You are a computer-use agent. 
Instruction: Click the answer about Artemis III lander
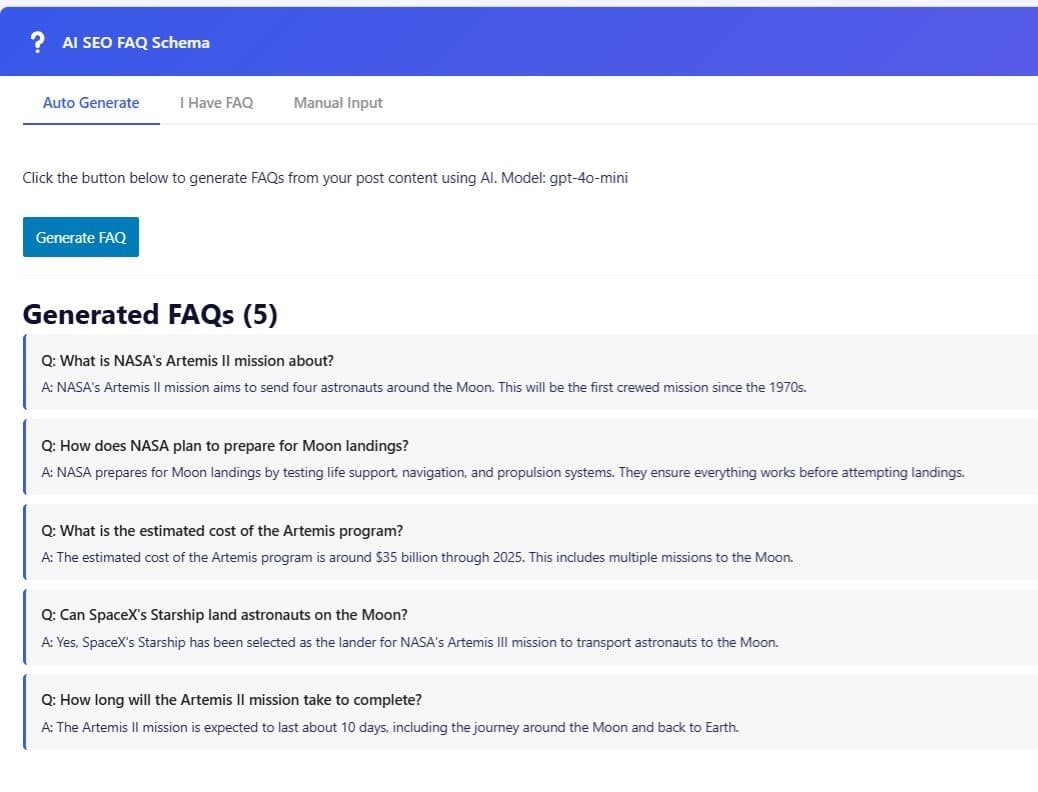(x=410, y=642)
